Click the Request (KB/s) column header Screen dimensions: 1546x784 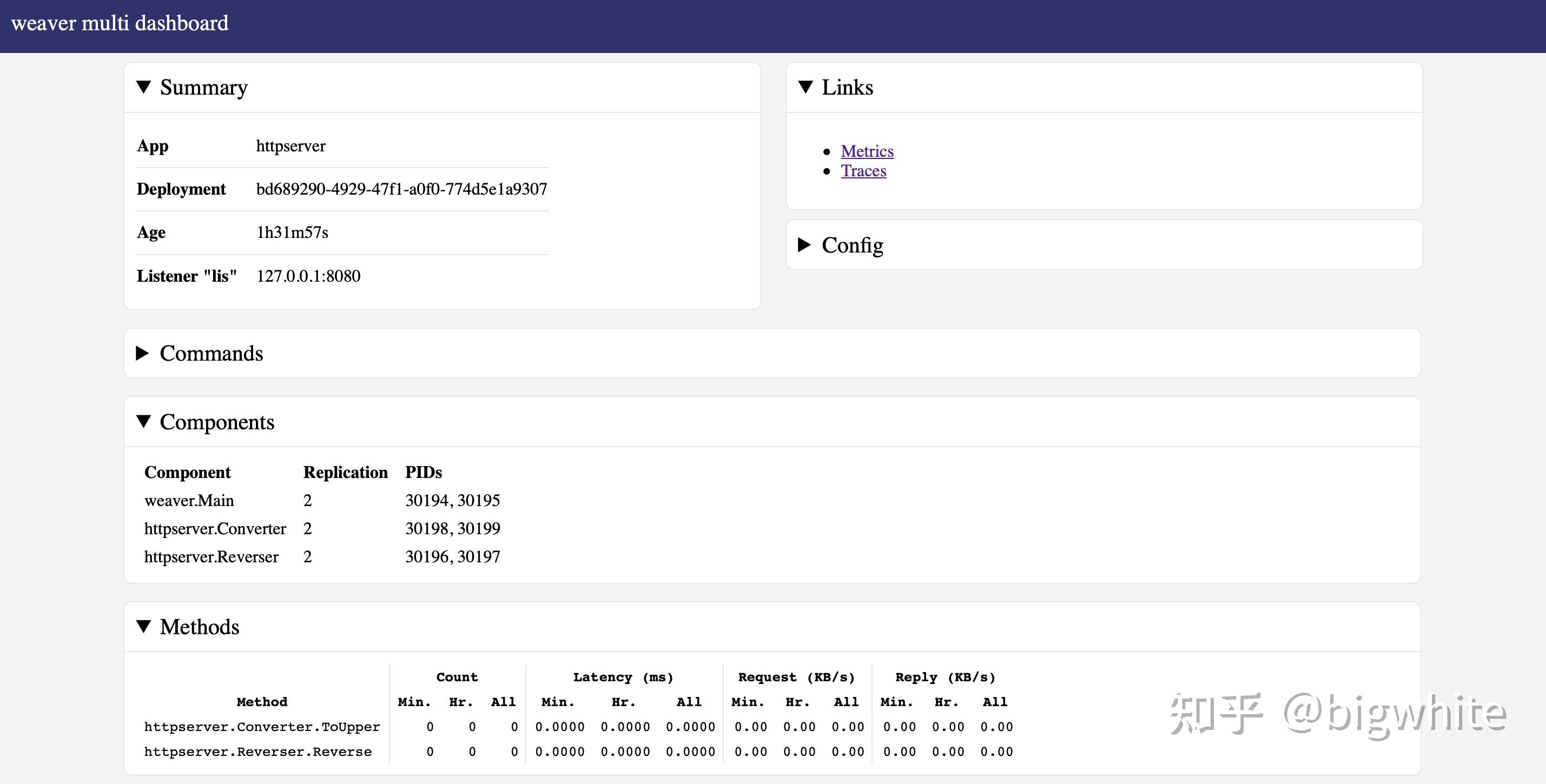796,677
